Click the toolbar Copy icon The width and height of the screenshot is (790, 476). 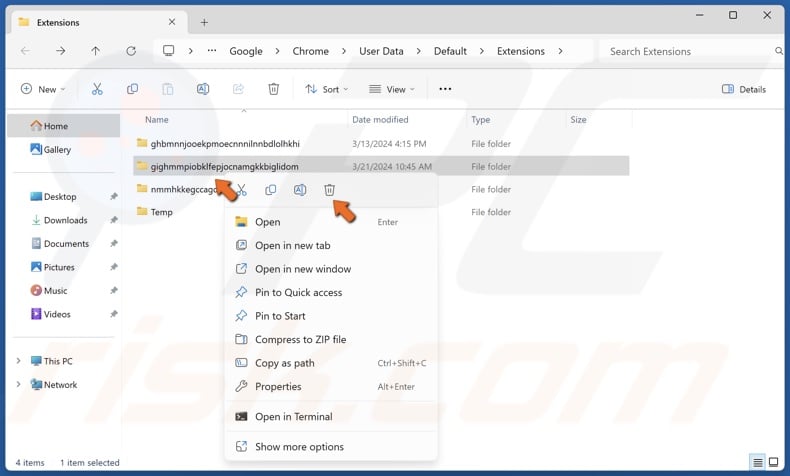tap(133, 89)
